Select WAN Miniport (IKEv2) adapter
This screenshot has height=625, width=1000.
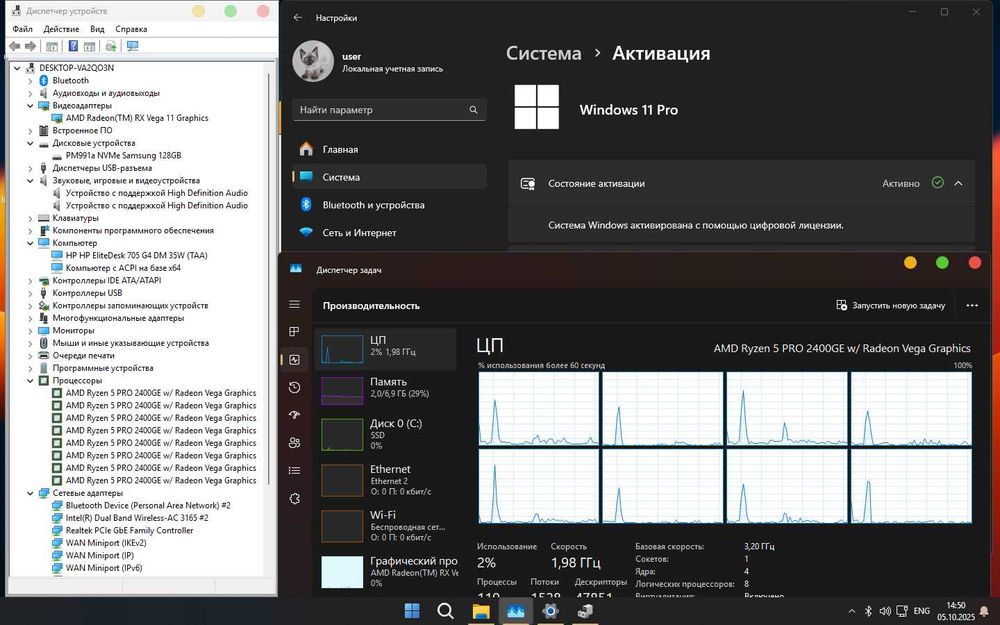point(106,543)
